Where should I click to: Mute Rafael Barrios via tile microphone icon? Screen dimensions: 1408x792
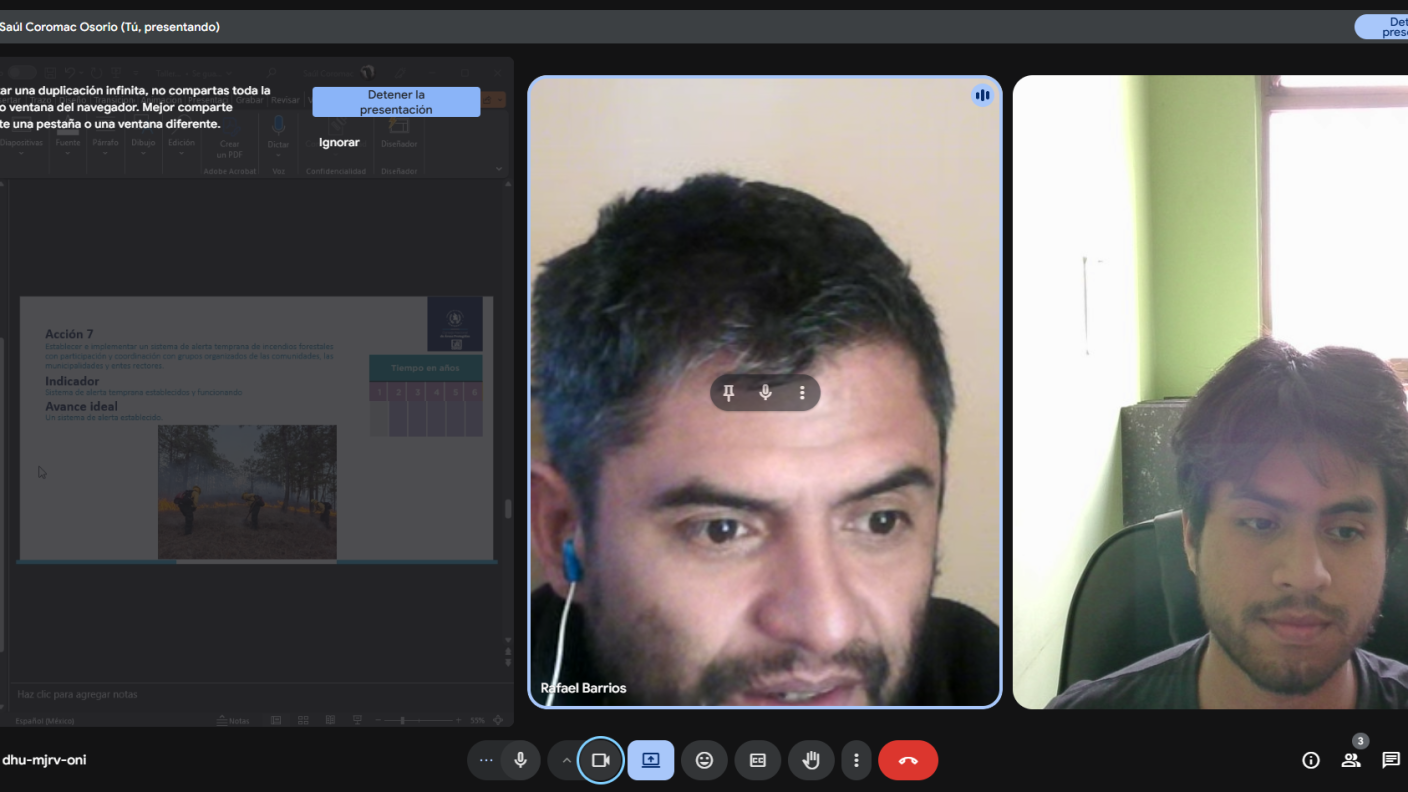765,393
